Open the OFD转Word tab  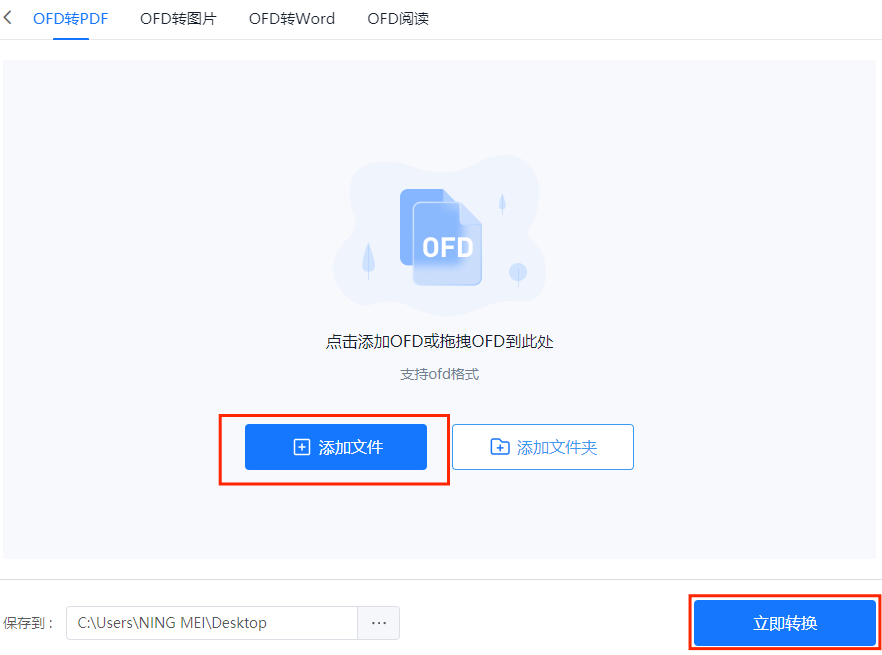point(291,19)
